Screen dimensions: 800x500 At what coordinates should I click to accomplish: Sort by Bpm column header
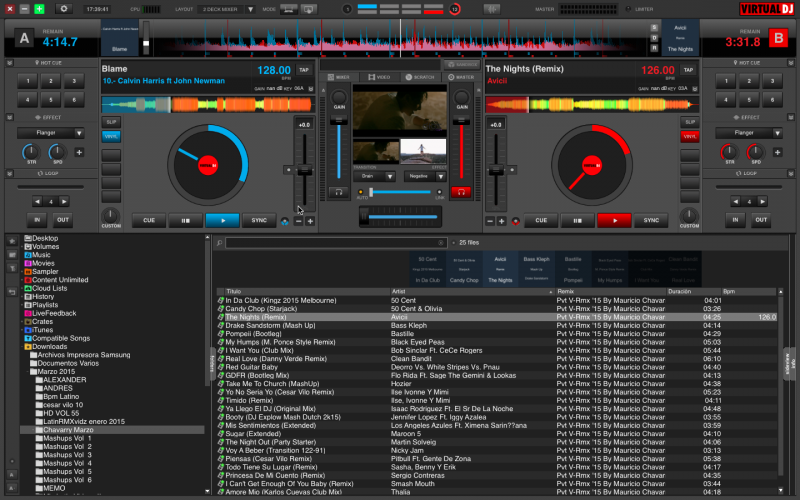pyautogui.click(x=749, y=292)
